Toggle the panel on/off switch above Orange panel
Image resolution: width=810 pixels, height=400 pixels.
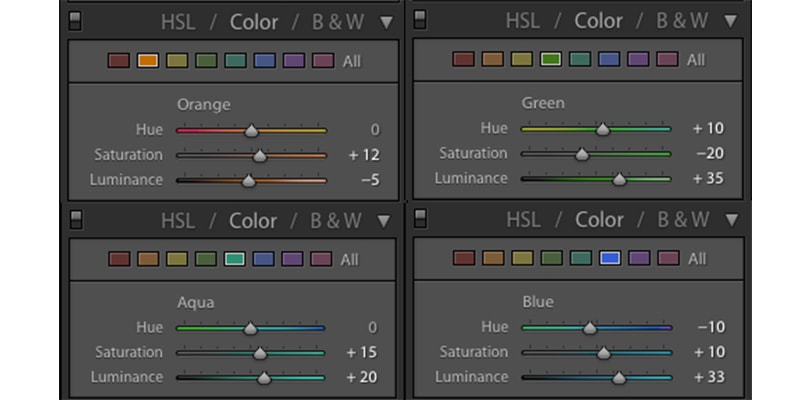[x=76, y=20]
